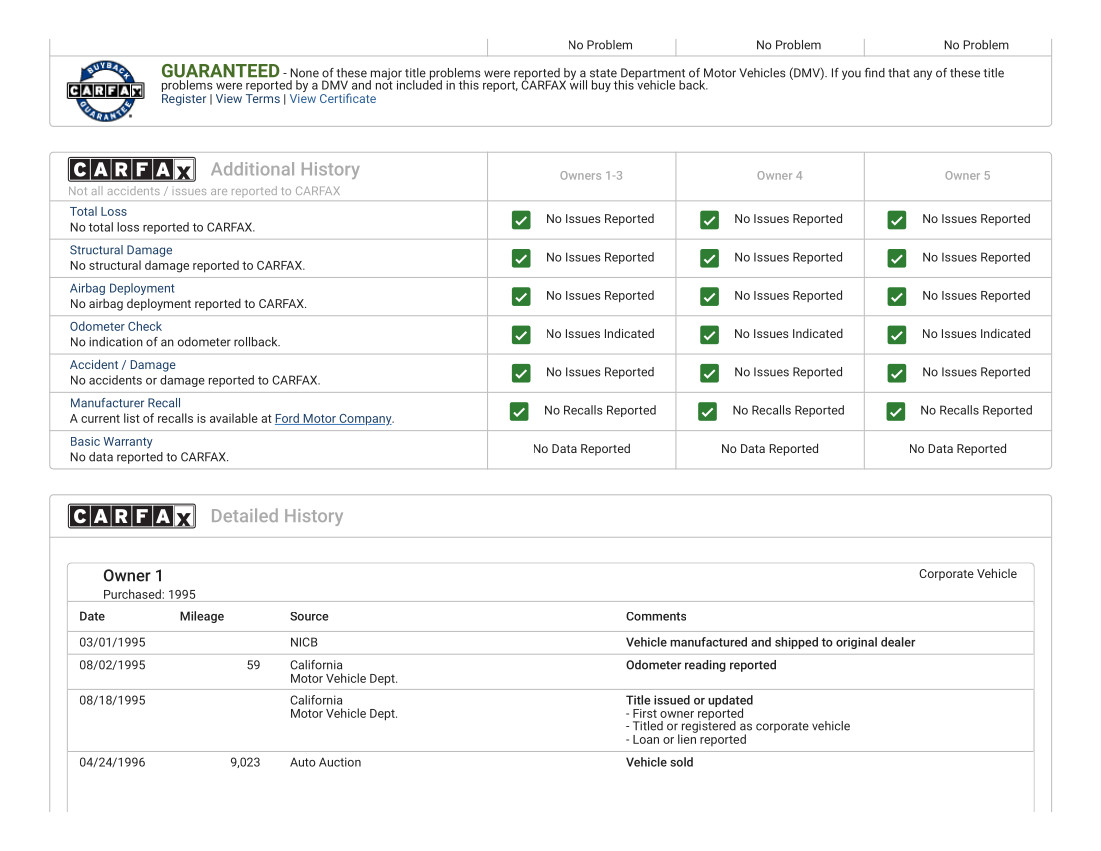Click the Mileage column header

click(x=202, y=616)
